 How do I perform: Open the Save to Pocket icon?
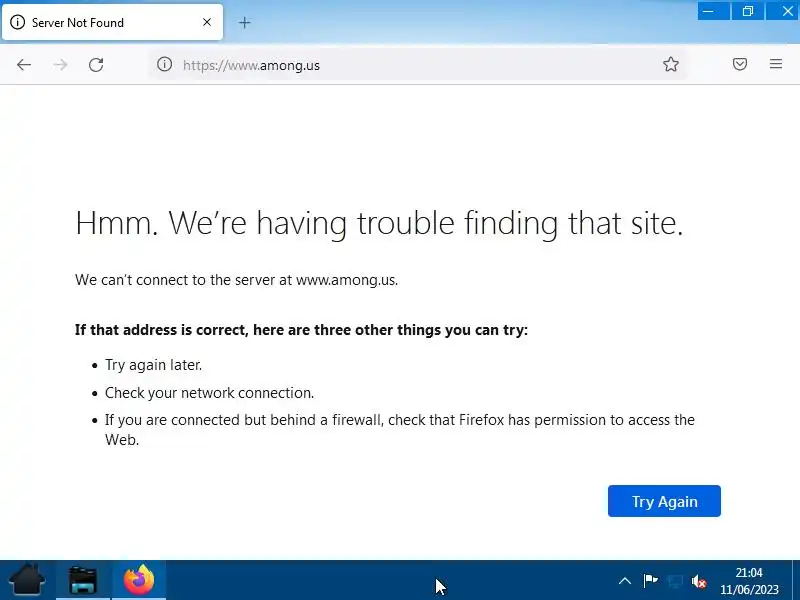[740, 65]
